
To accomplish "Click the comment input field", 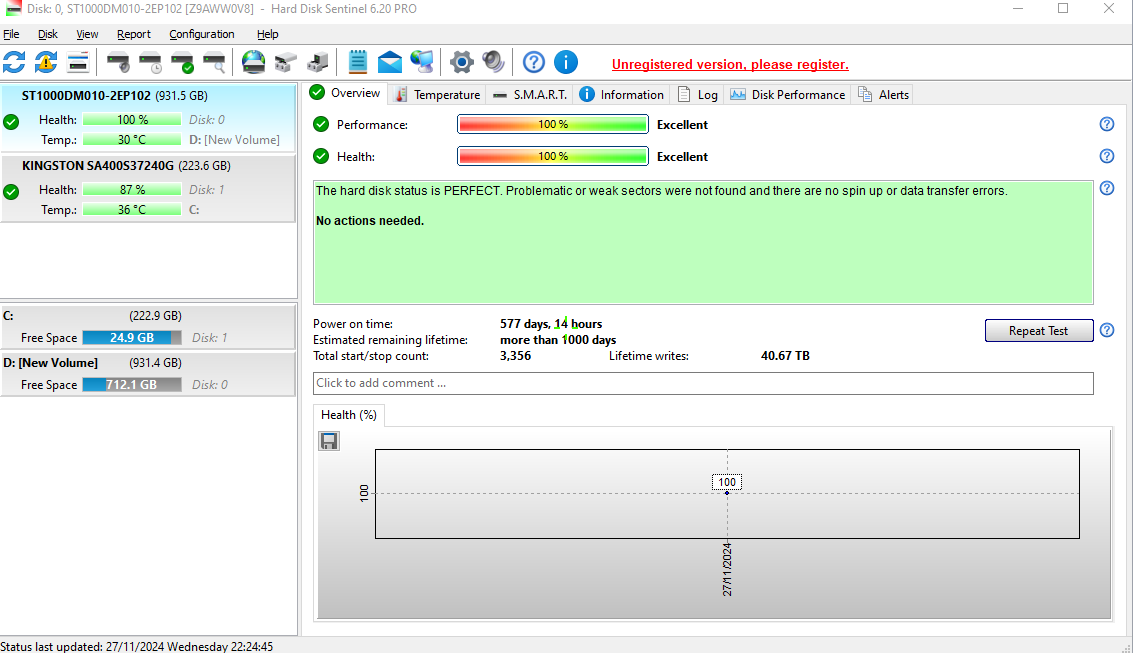I will 703,384.
